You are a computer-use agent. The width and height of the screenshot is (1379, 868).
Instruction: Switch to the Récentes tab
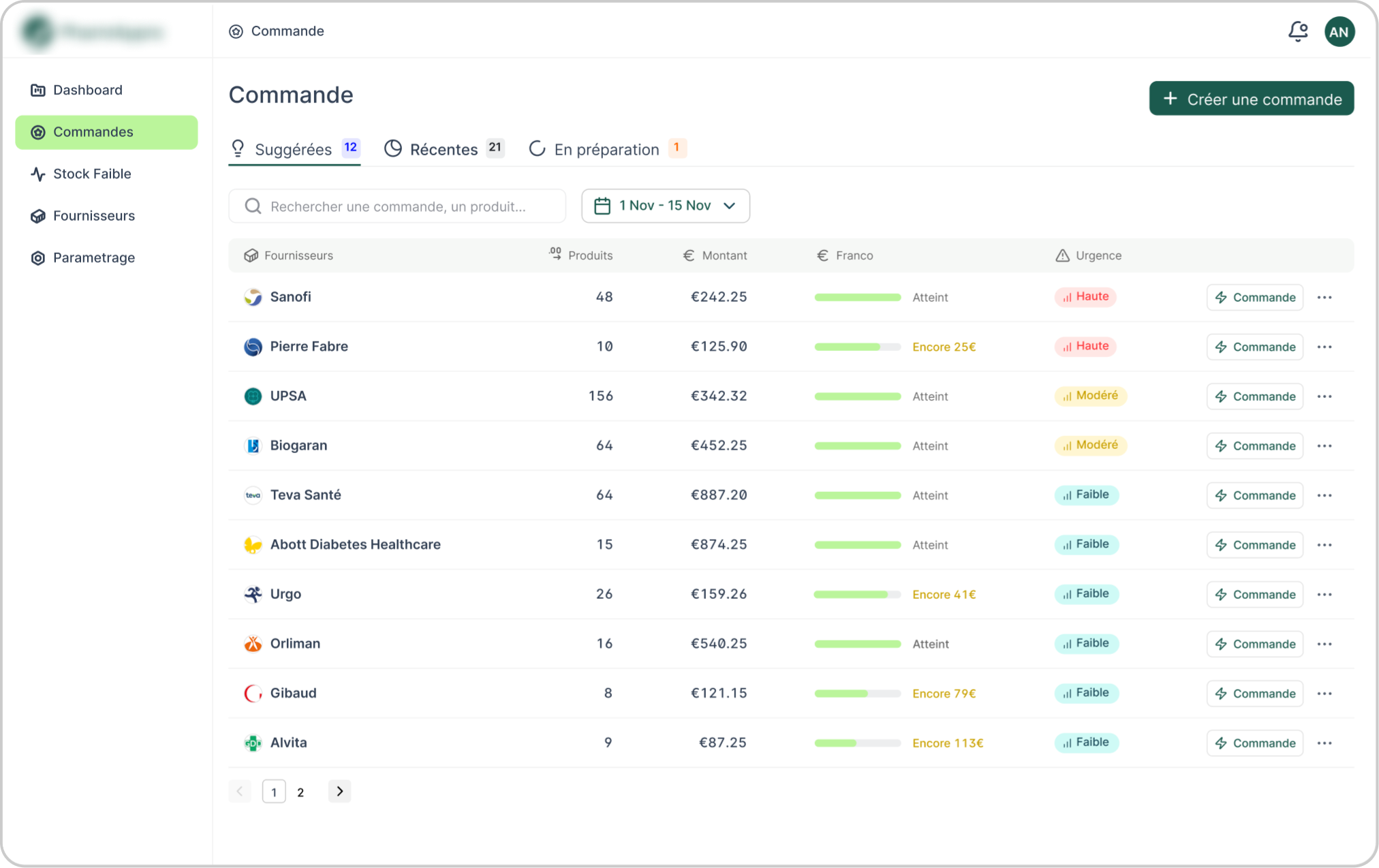(x=443, y=149)
